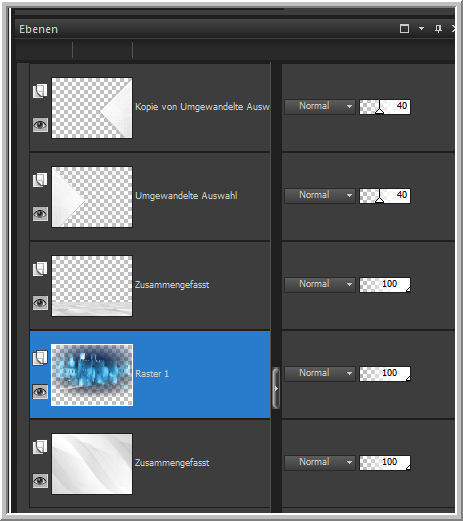Screen dimensions: 463x521
Task: Select the upper Zusammengefasst layer
Action: [150, 286]
